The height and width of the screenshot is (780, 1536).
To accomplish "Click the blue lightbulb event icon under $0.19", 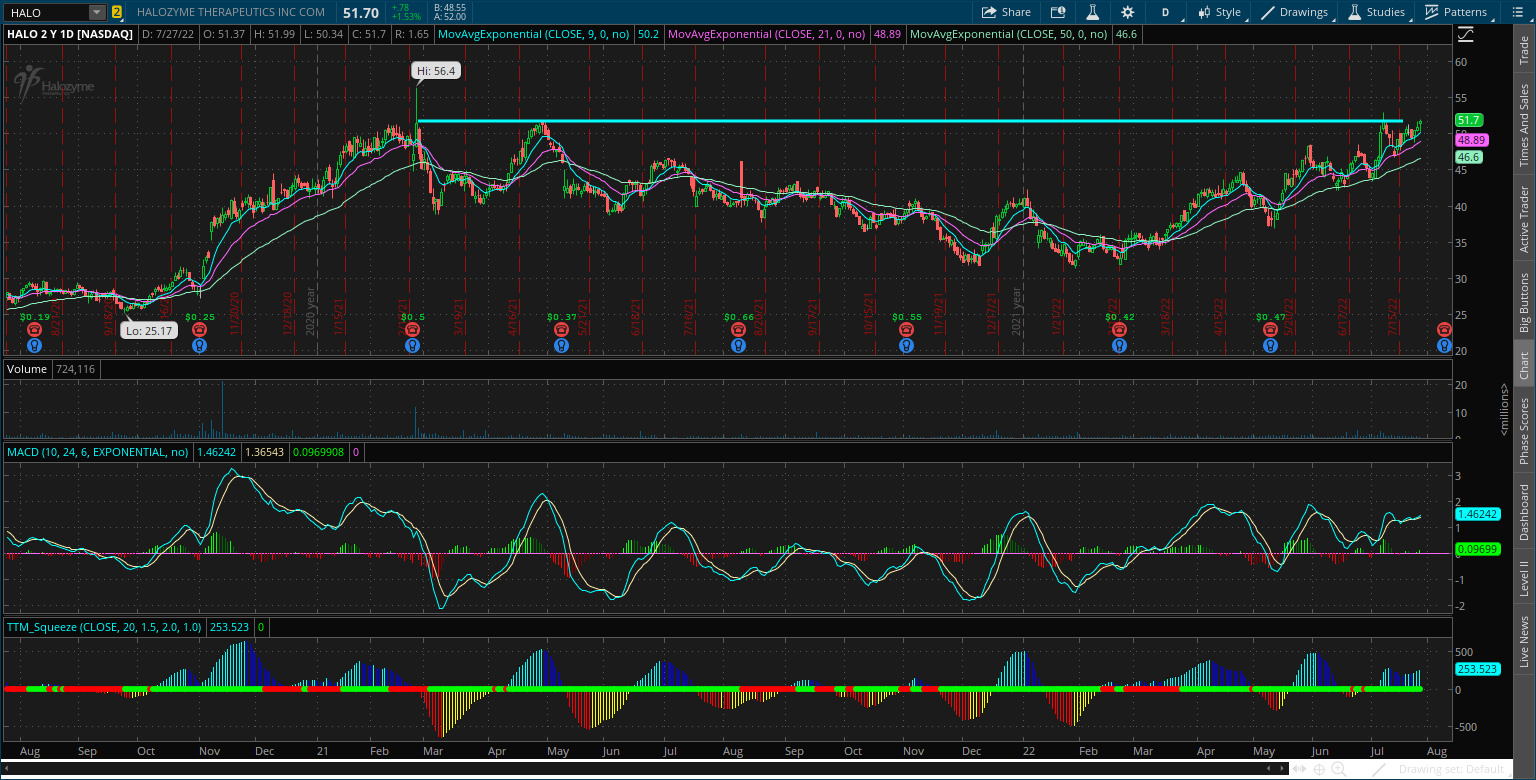I will (33, 346).
